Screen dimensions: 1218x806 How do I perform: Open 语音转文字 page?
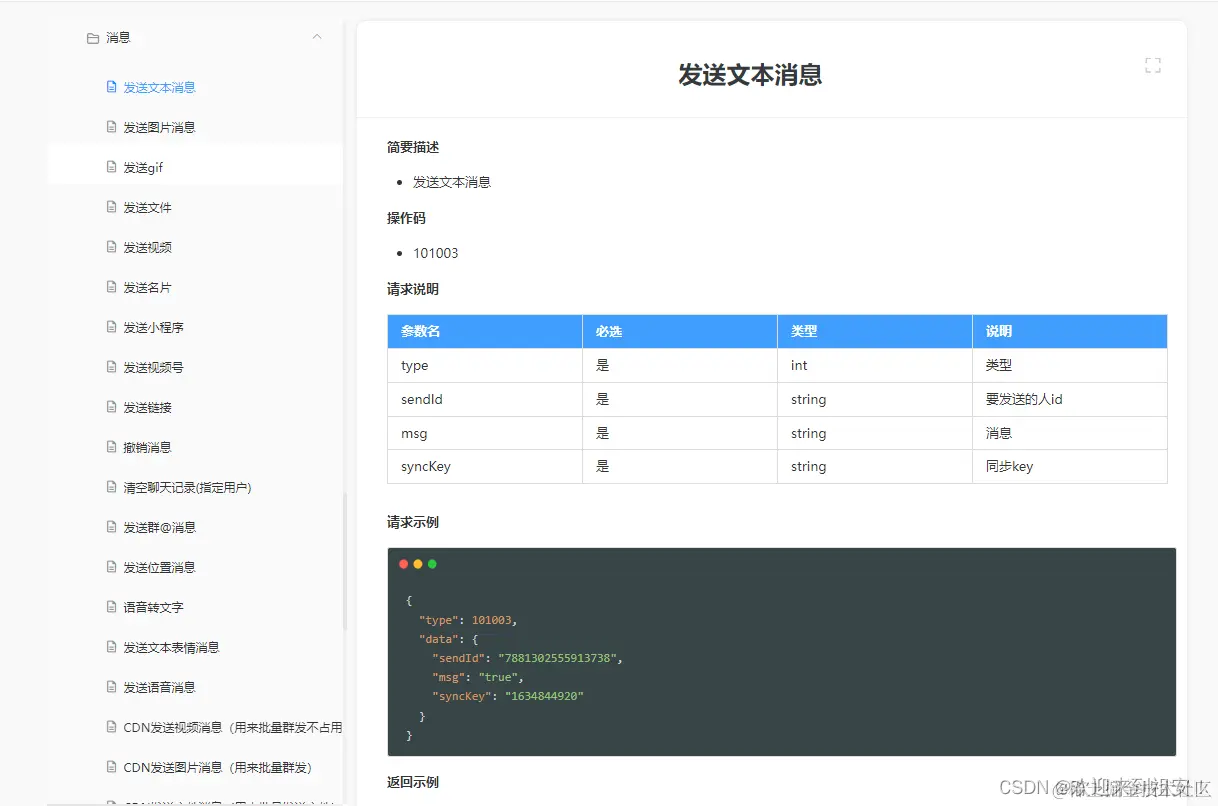[x=153, y=607]
